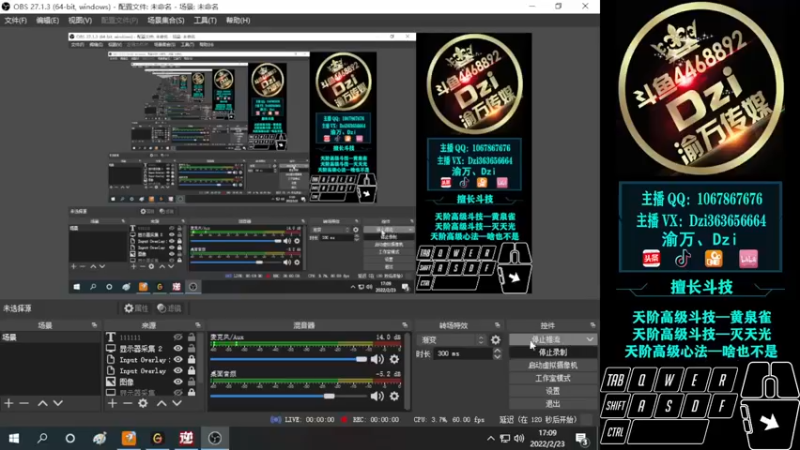Move the selected source down in the list
Image resolution: width=800 pixels, height=450 pixels.
177,404
